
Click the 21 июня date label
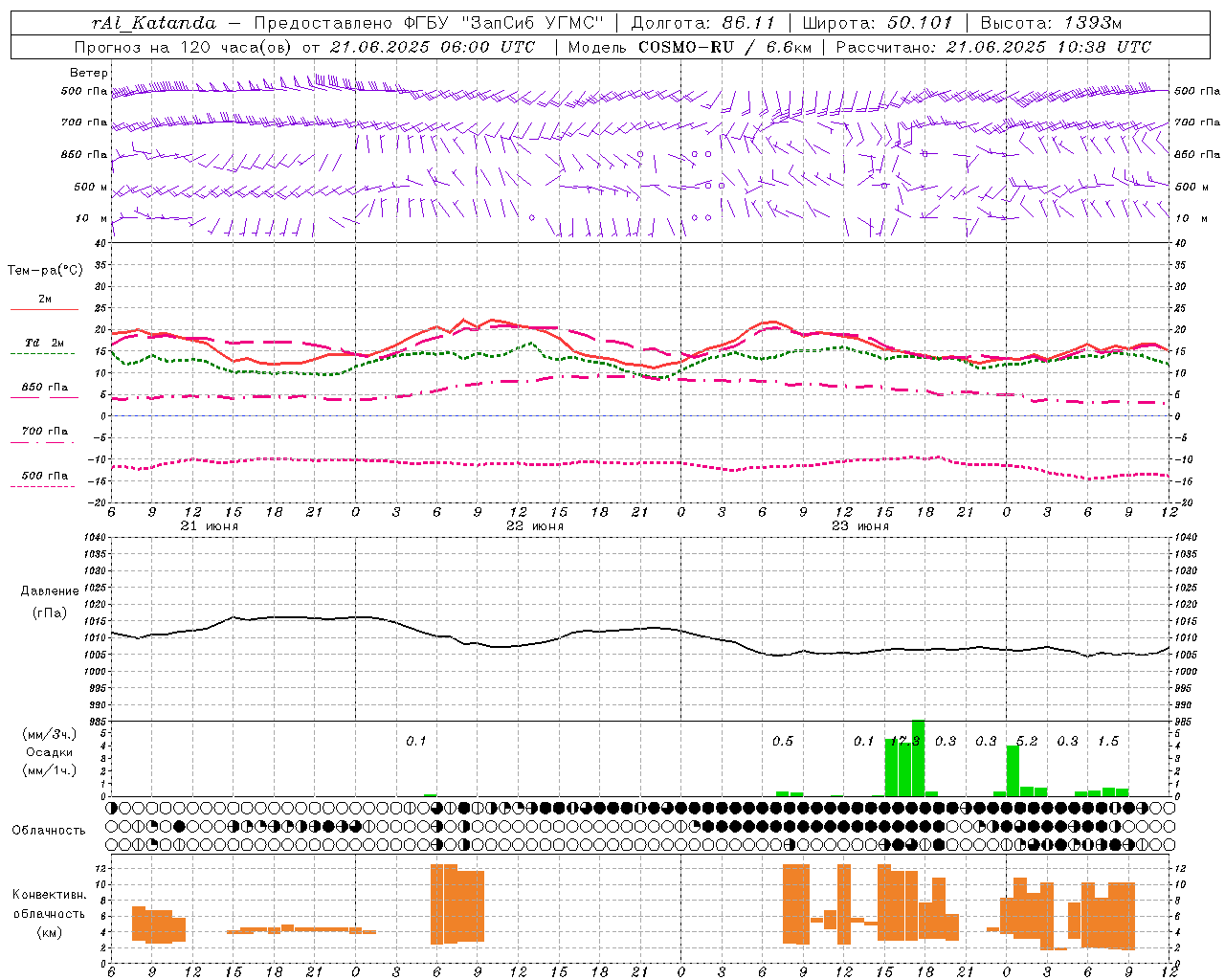click(x=210, y=526)
